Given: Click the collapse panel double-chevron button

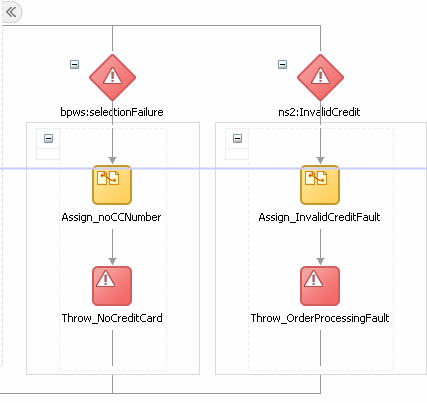Looking at the screenshot, I should (11, 12).
